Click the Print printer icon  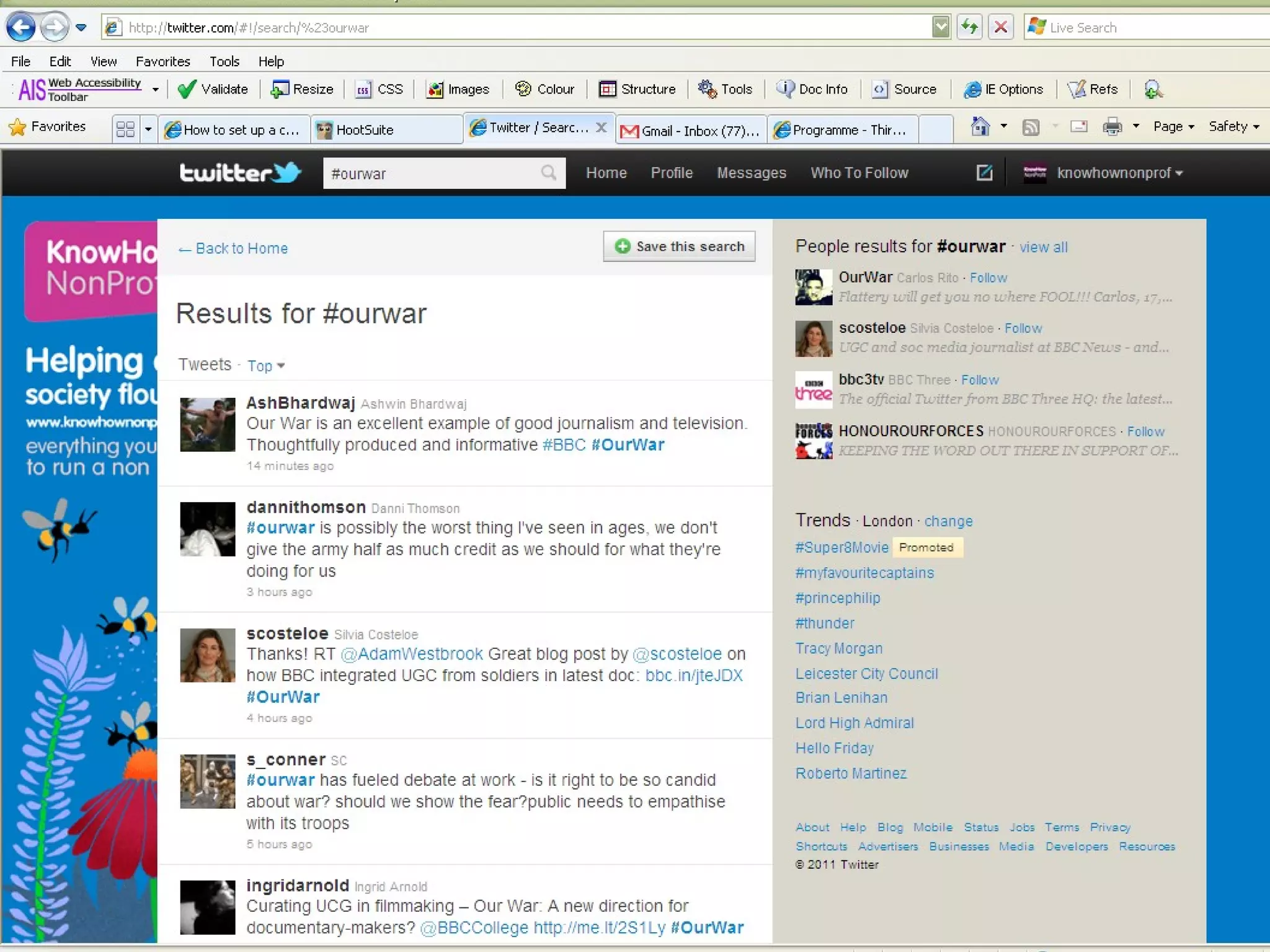point(1112,127)
